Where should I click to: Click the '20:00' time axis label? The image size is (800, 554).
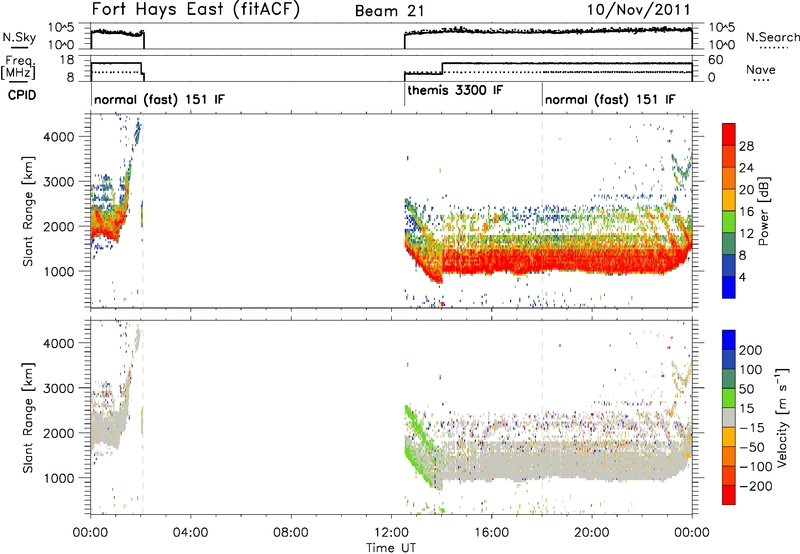(592, 533)
